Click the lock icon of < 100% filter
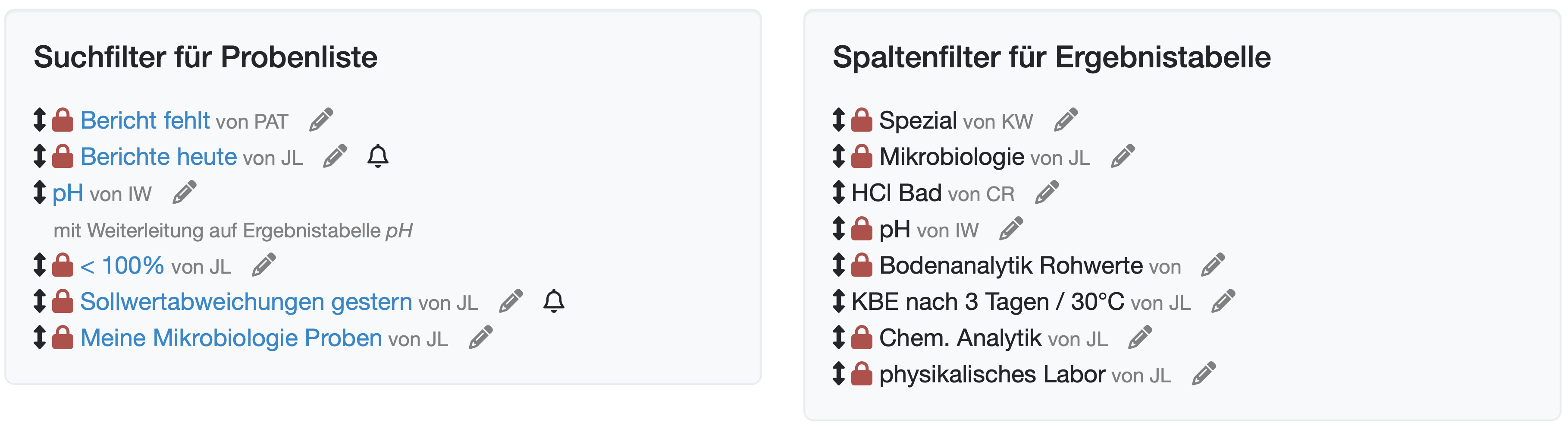This screenshot has width=1568, height=429. click(63, 265)
